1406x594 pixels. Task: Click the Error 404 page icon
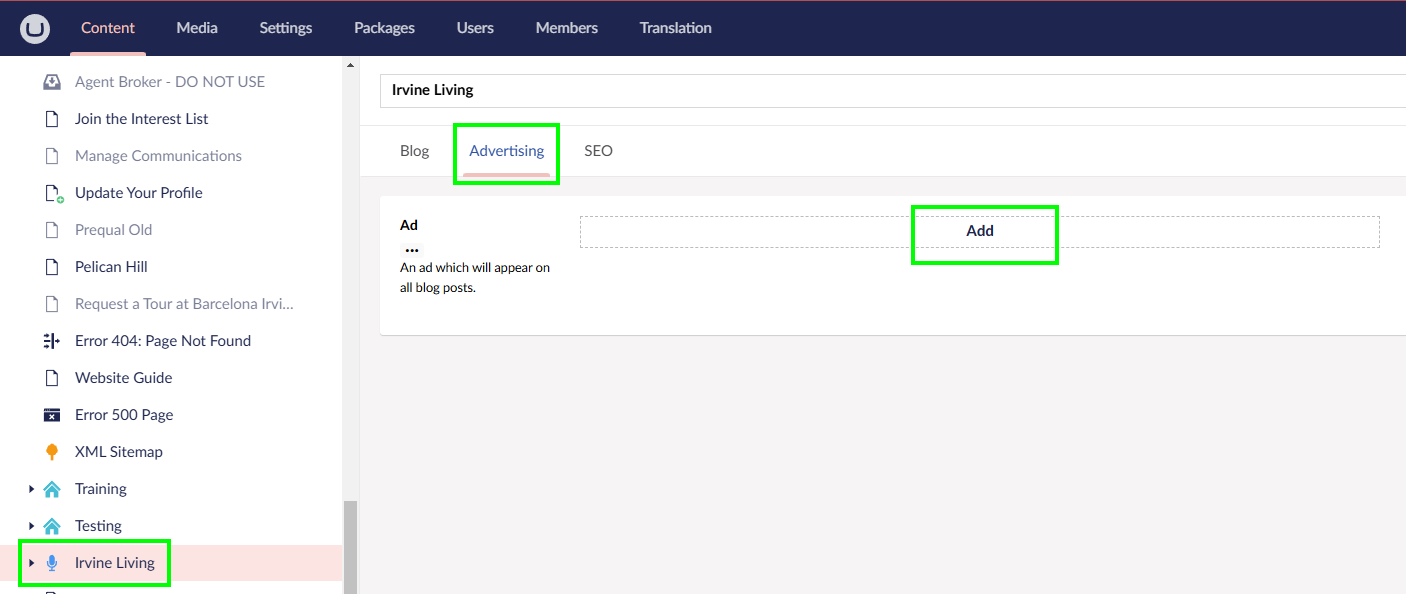[x=52, y=341]
